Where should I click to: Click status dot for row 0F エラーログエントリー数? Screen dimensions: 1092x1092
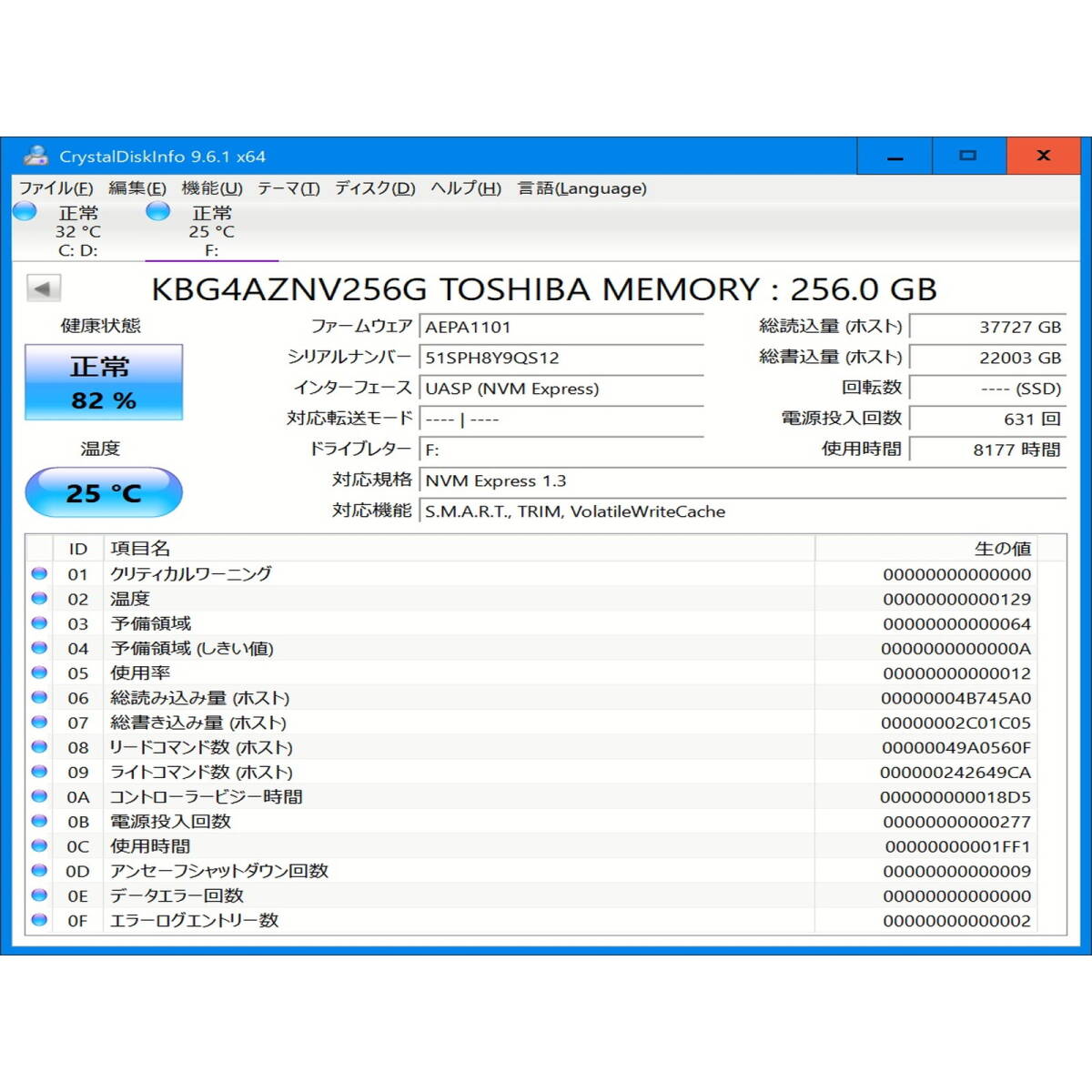pyautogui.click(x=39, y=919)
